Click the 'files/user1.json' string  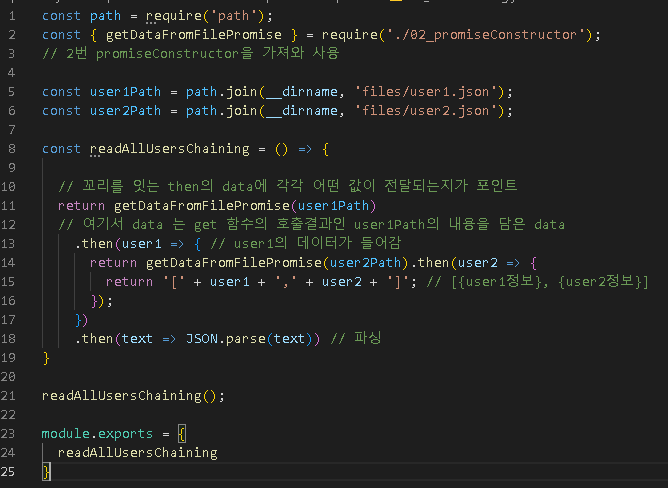(x=426, y=92)
